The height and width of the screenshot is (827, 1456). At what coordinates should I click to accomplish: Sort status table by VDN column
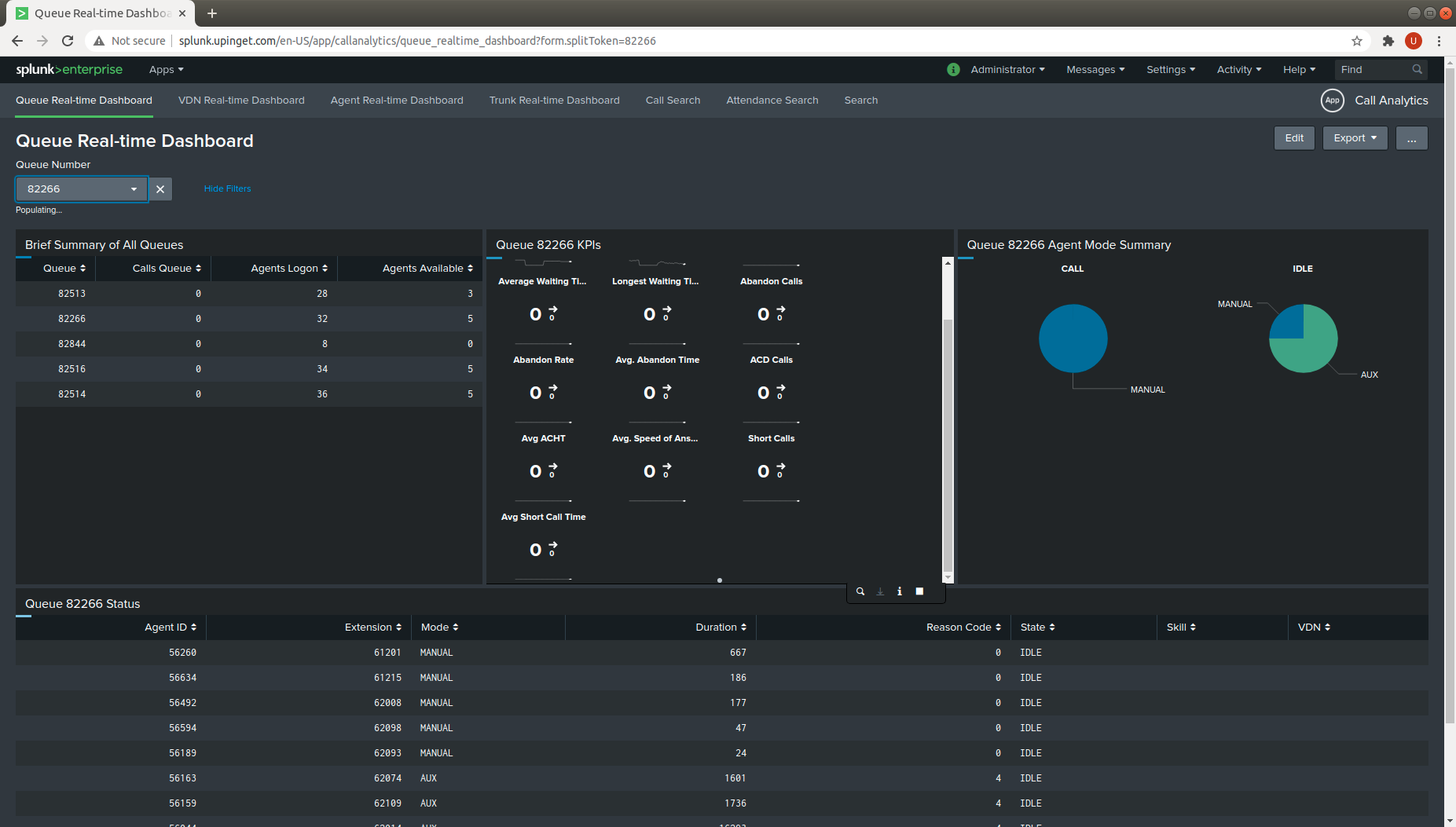1314,627
